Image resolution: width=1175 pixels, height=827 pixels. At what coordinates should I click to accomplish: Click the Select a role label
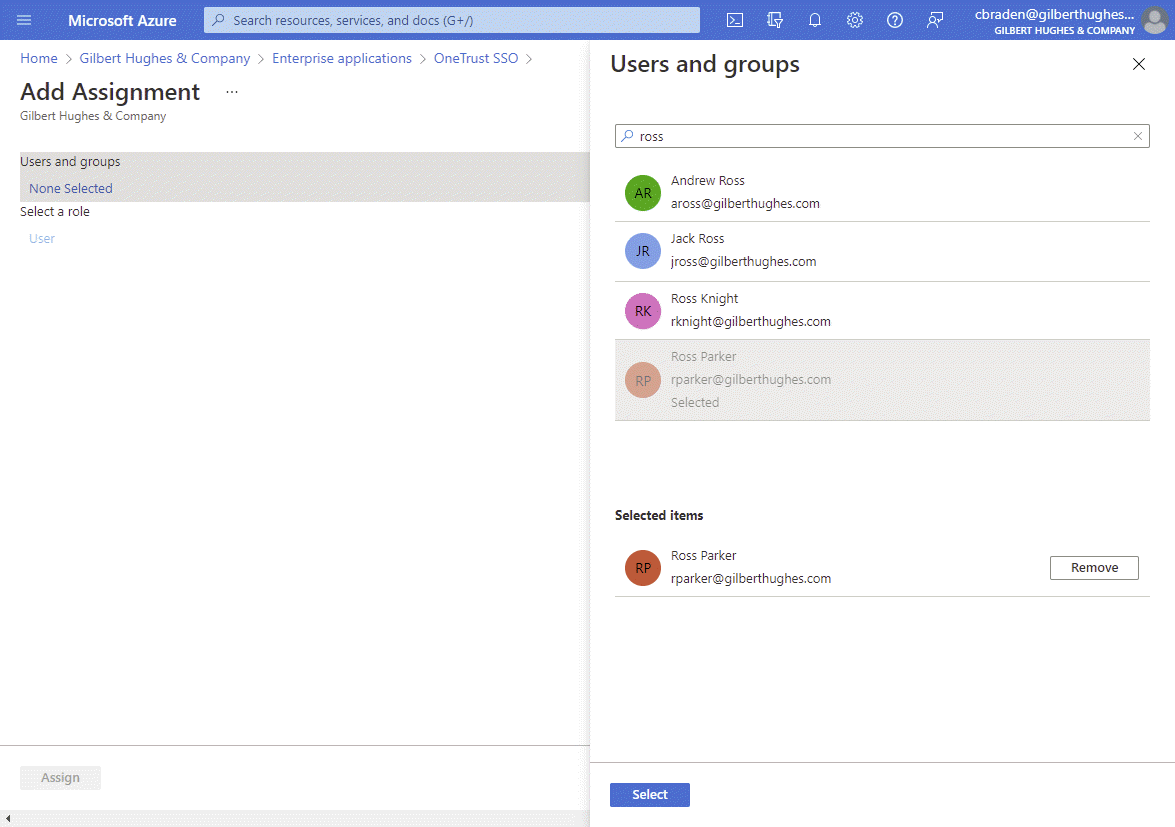(55, 212)
